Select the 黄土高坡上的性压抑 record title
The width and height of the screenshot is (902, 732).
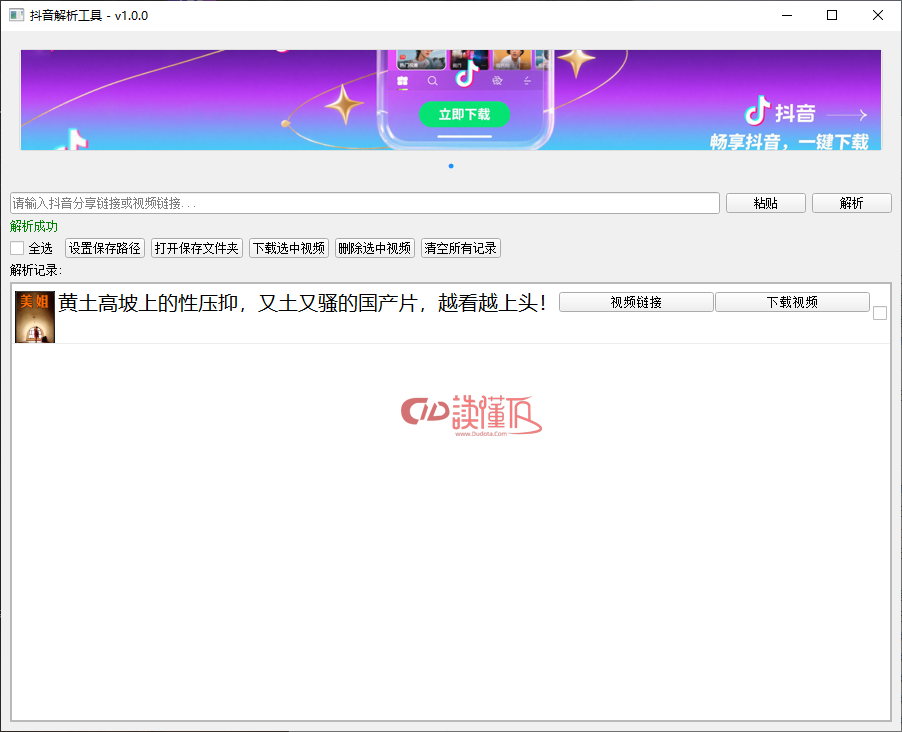pos(302,303)
